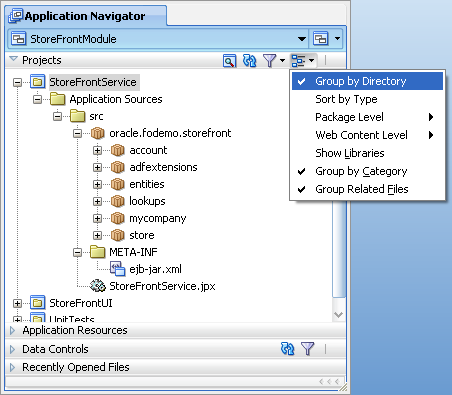This screenshot has height=395, width=452.
Task: Click the application menu icon beside StoreFrontModule
Action: pos(321,39)
